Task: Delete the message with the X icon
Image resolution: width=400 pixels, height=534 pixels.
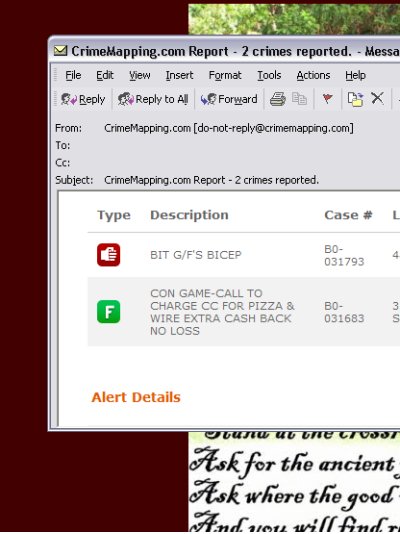Action: [x=377, y=98]
